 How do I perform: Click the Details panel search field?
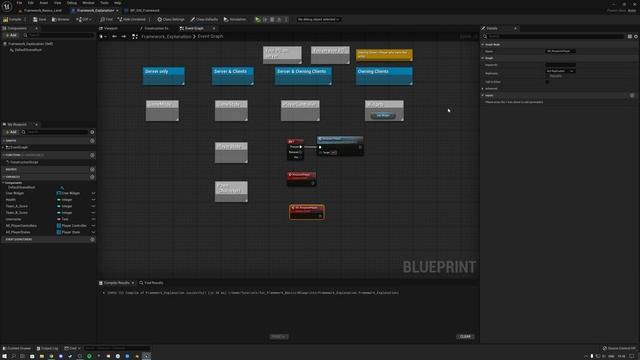554,36
